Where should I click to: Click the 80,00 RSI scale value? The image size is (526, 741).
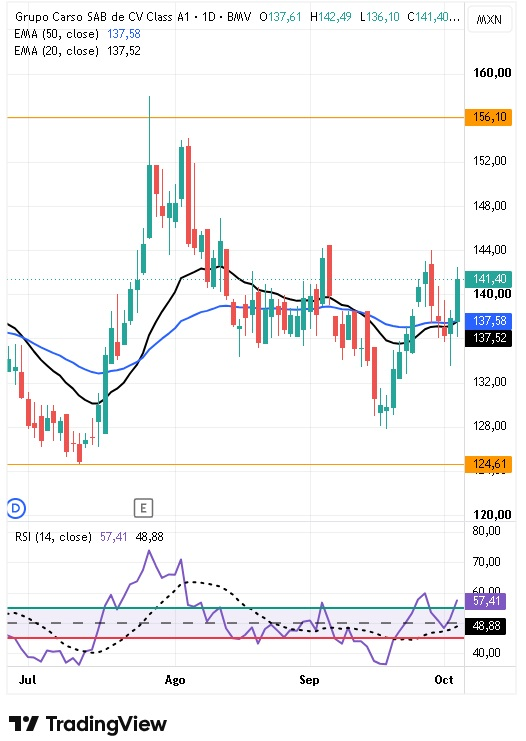click(486, 531)
